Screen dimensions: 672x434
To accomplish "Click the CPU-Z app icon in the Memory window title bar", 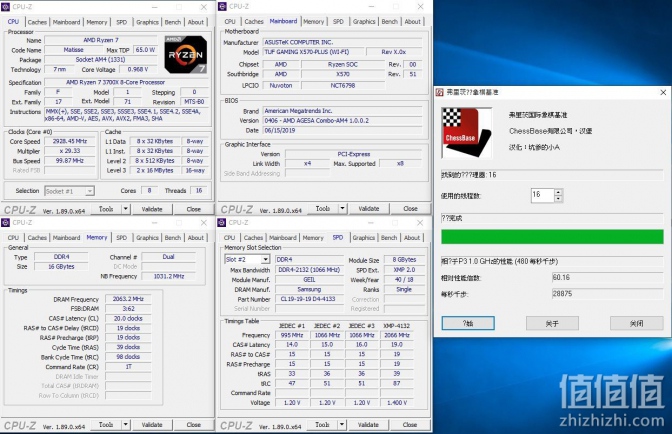I will (6, 222).
